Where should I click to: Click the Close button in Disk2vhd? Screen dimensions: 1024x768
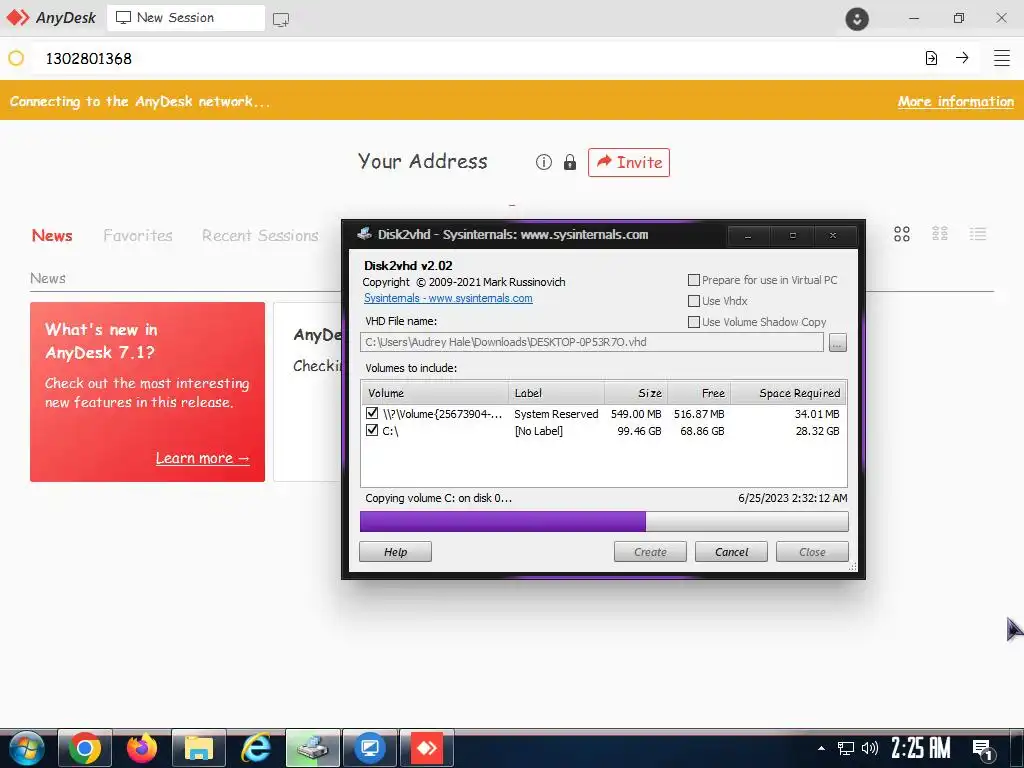click(812, 552)
